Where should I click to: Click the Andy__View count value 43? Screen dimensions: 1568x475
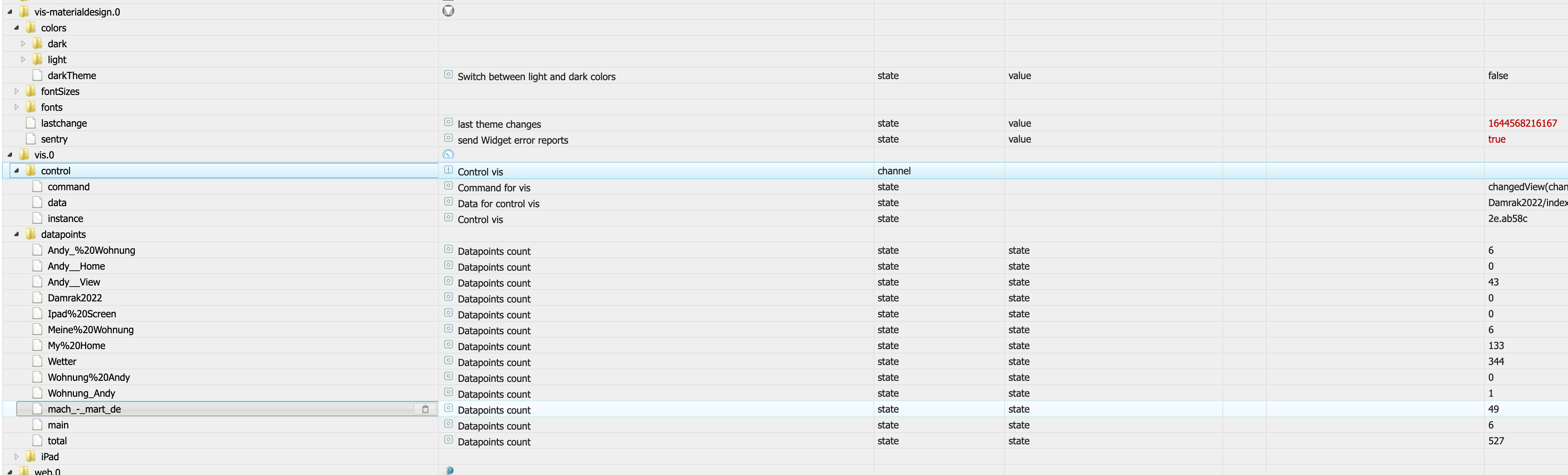click(1494, 281)
